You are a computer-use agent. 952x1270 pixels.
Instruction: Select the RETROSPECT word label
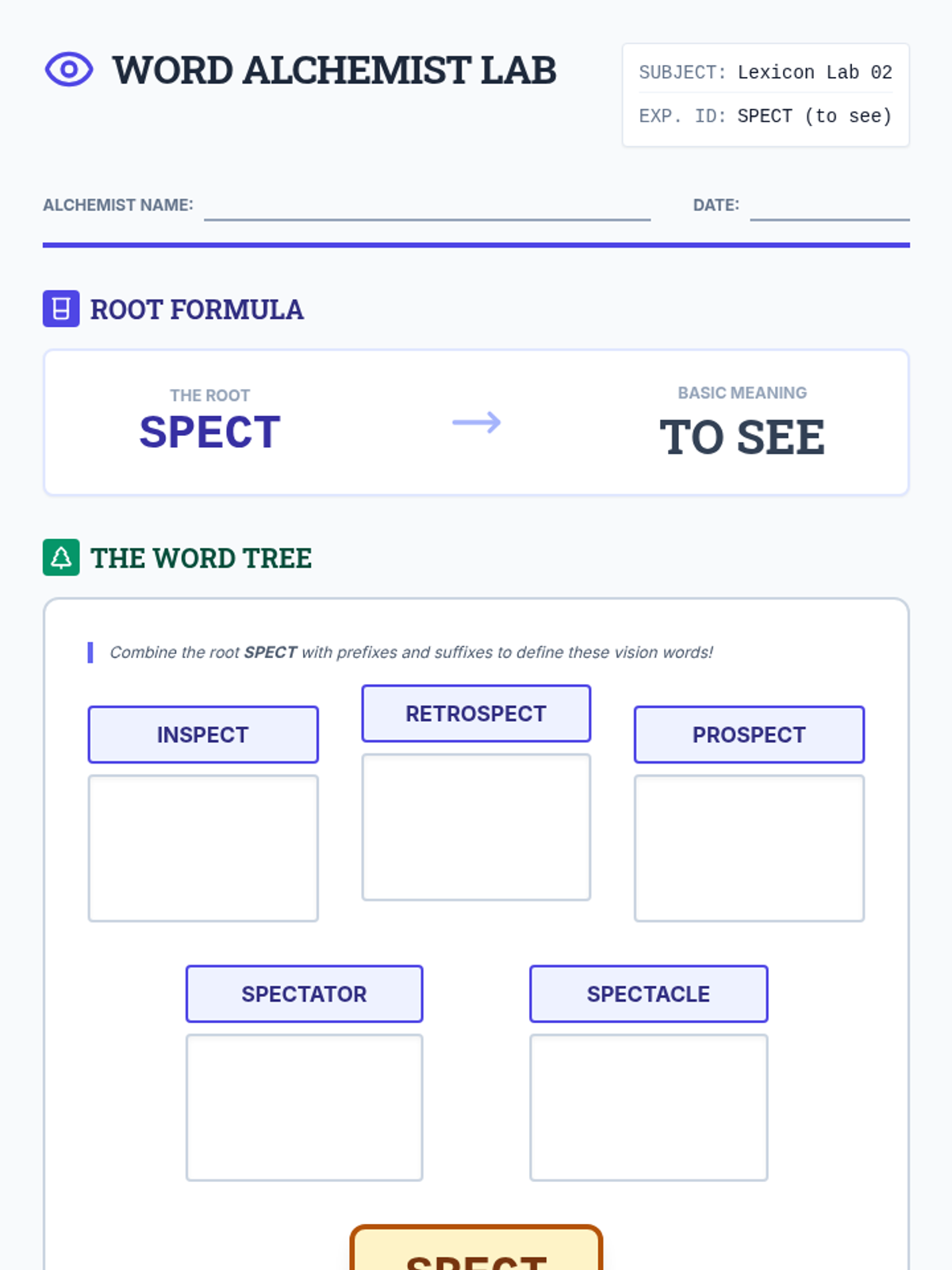(x=476, y=714)
